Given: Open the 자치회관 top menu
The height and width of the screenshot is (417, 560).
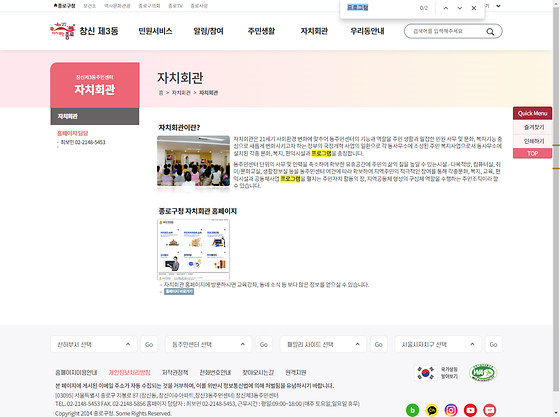Looking at the screenshot, I should coord(314,31).
